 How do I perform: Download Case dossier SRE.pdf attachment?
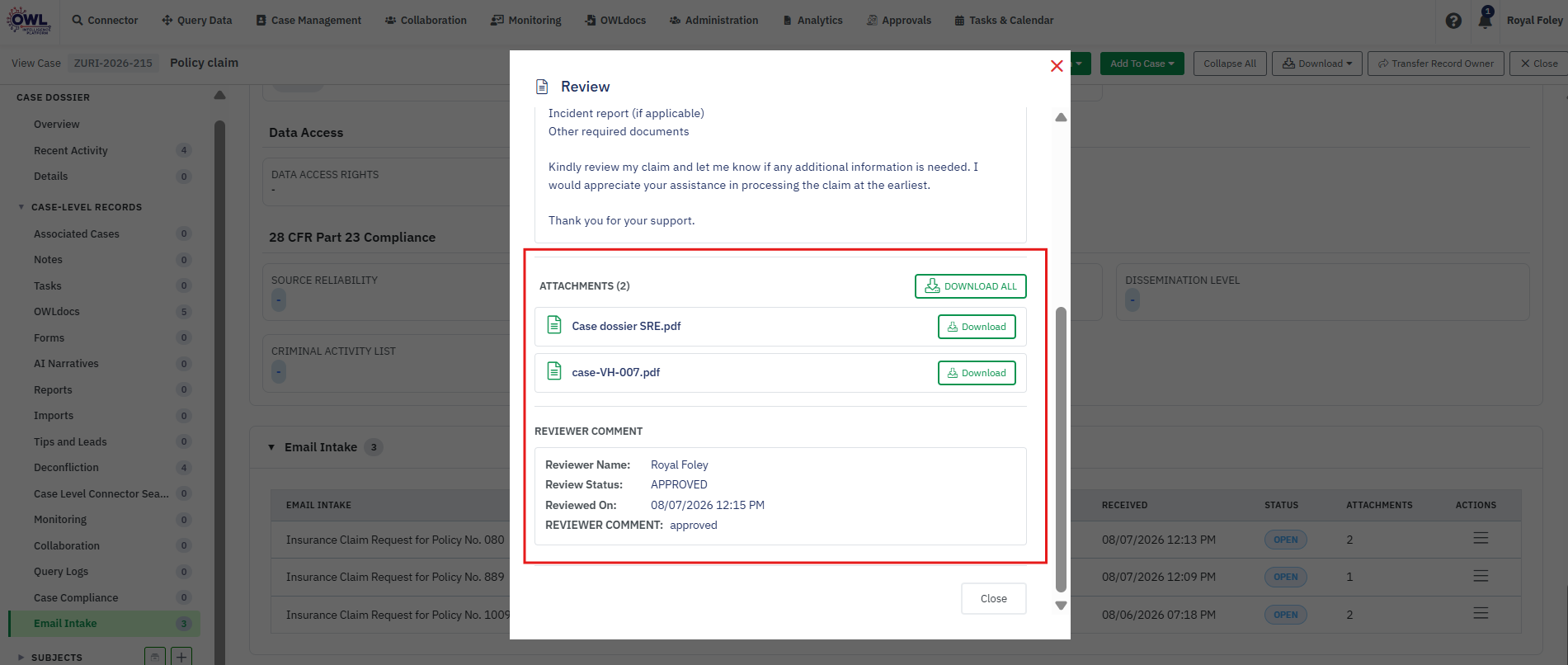pyautogui.click(x=977, y=327)
